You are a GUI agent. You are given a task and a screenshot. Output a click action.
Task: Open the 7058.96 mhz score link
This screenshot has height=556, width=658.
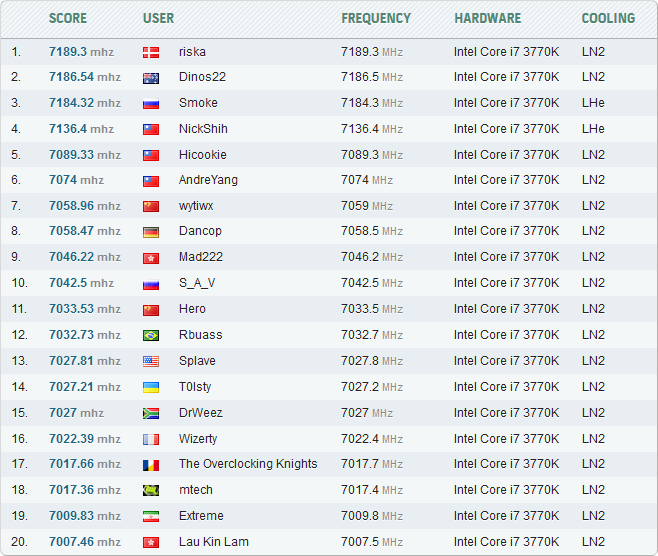click(85, 206)
